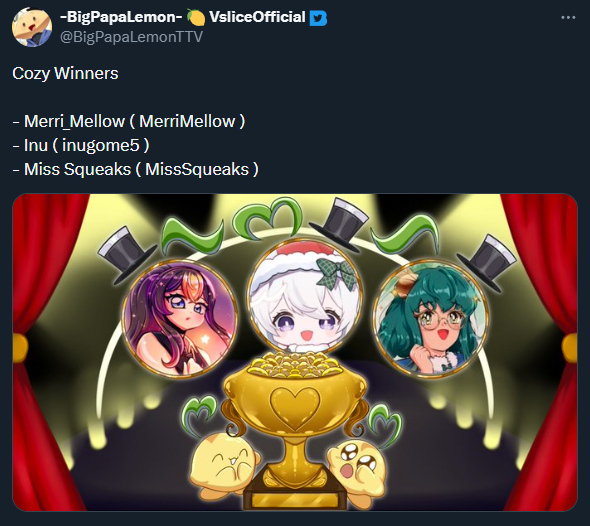Visit the @BigPapaLemonTTV handle

(x=131, y=37)
